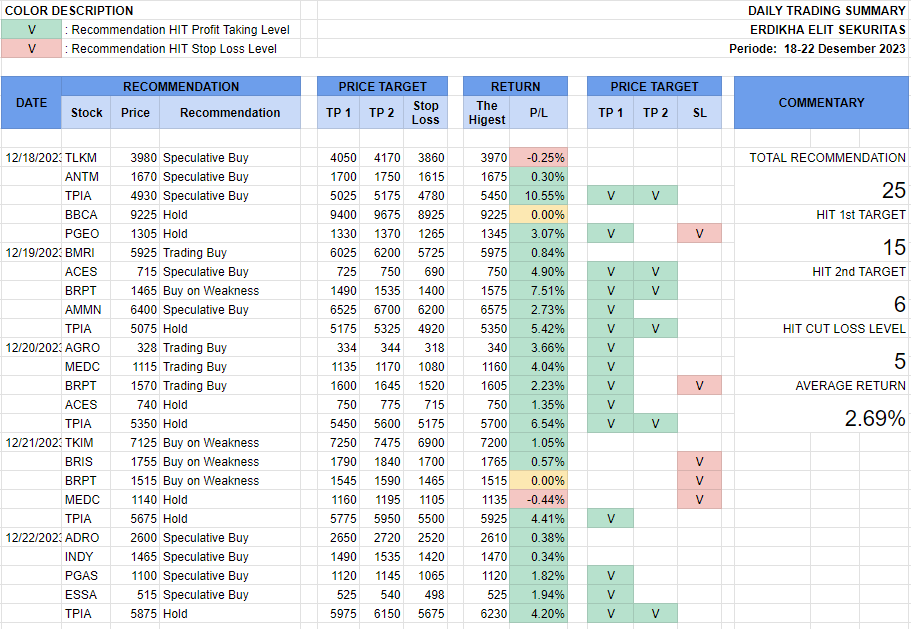
Task: Click the green Profit Taking Level legend cell
Action: pyautogui.click(x=31, y=29)
